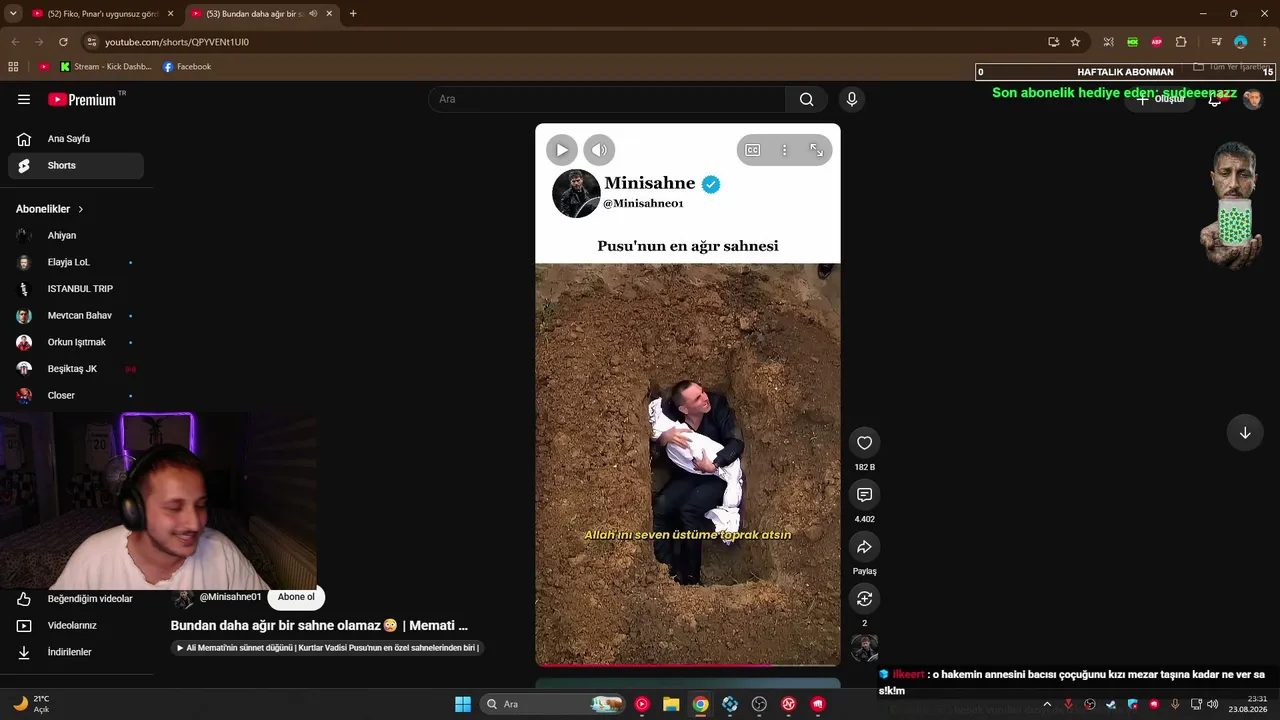
Task: Open the Chrome profile avatar menu
Action: click(x=1240, y=42)
